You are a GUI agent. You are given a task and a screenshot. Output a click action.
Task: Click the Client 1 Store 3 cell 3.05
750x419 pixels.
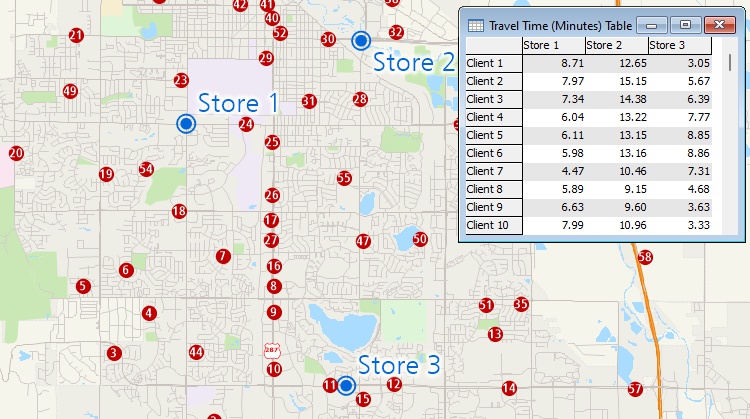(x=679, y=63)
